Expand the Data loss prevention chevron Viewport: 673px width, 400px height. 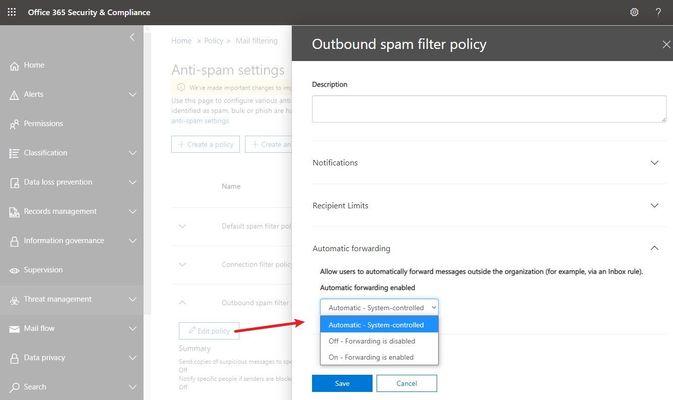133,182
